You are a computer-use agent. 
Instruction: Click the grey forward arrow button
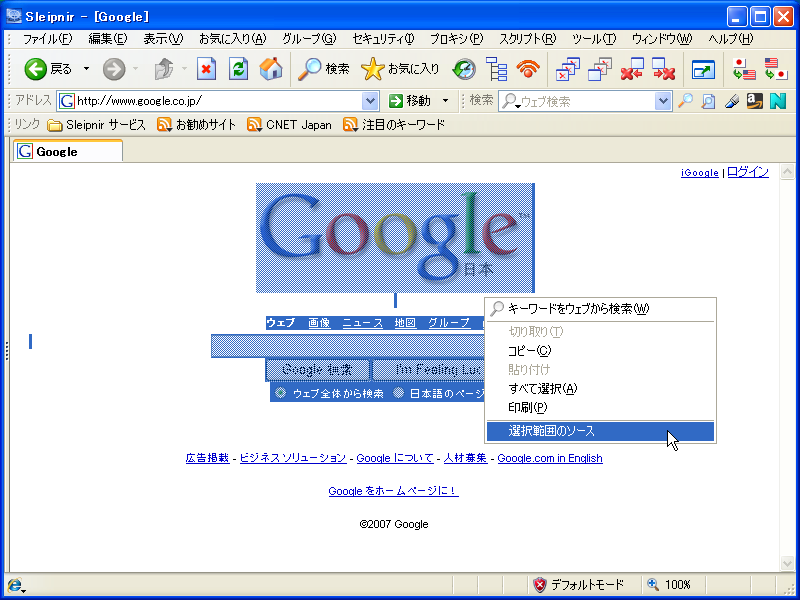114,69
